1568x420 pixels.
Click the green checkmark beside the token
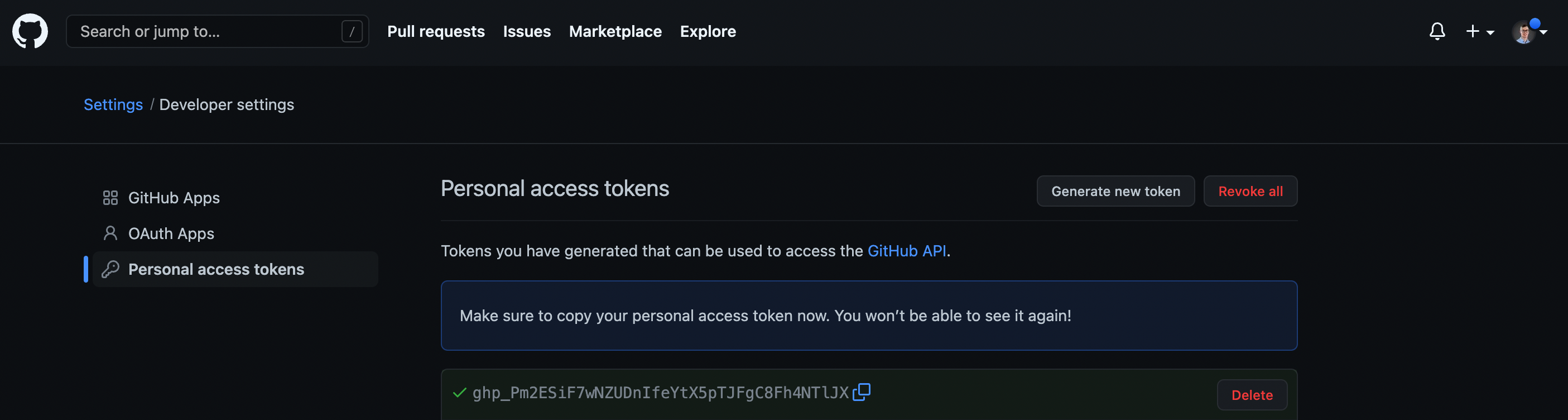click(x=460, y=393)
